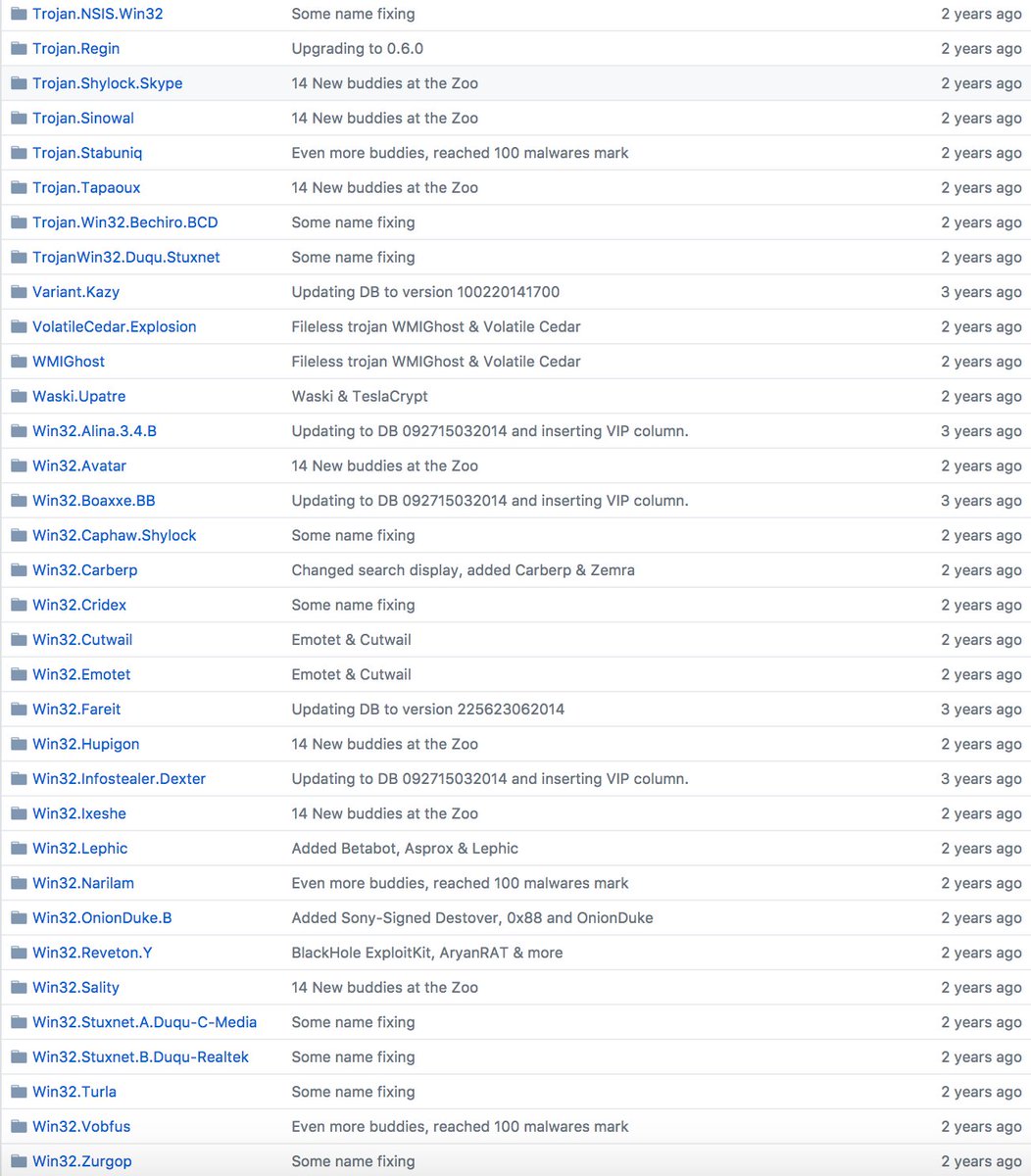This screenshot has height=1176, width=1031.
Task: Open Win32.Stuxnet.A.Duqu-C-Media folder
Action: 145,1022
